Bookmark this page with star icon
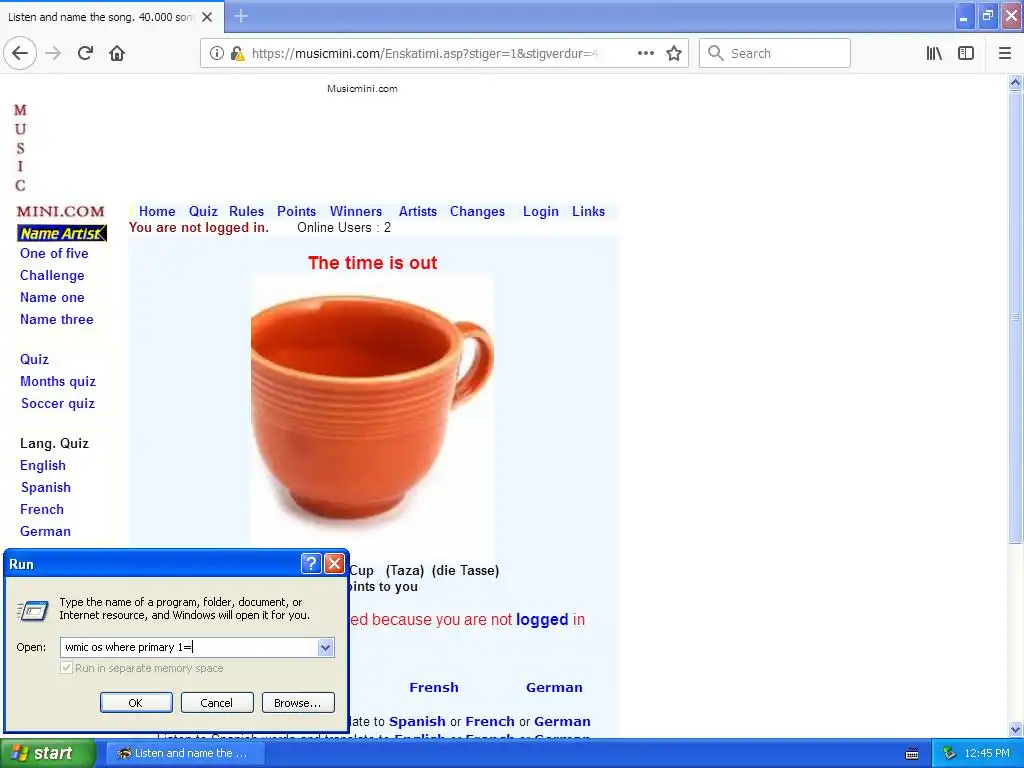1024x768 pixels. pyautogui.click(x=674, y=53)
